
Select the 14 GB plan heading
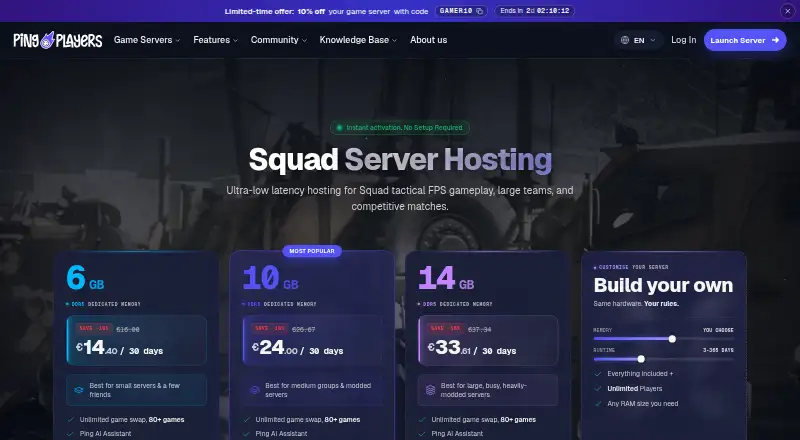pyautogui.click(x=446, y=278)
